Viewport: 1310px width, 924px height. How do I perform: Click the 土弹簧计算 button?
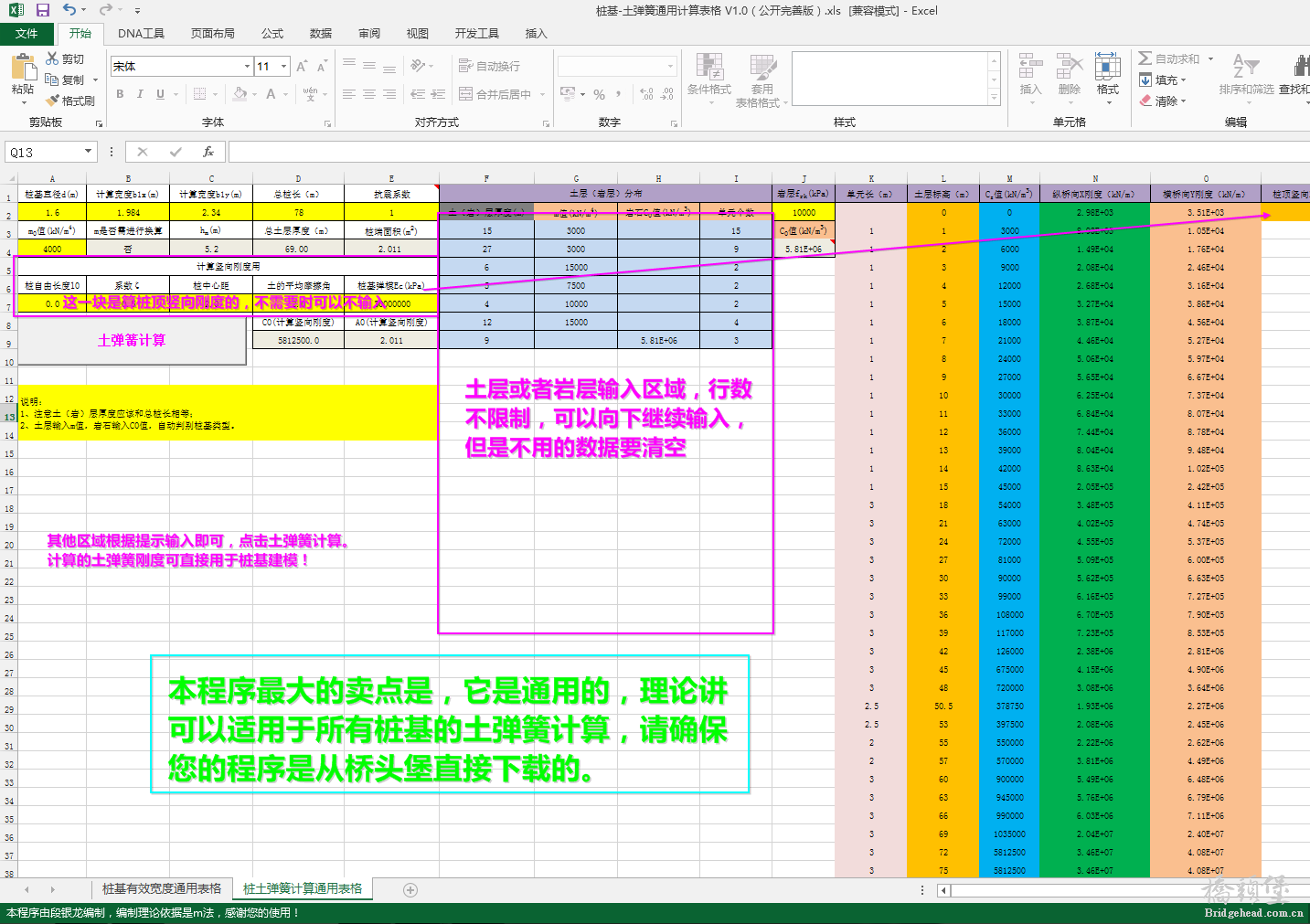(x=132, y=340)
